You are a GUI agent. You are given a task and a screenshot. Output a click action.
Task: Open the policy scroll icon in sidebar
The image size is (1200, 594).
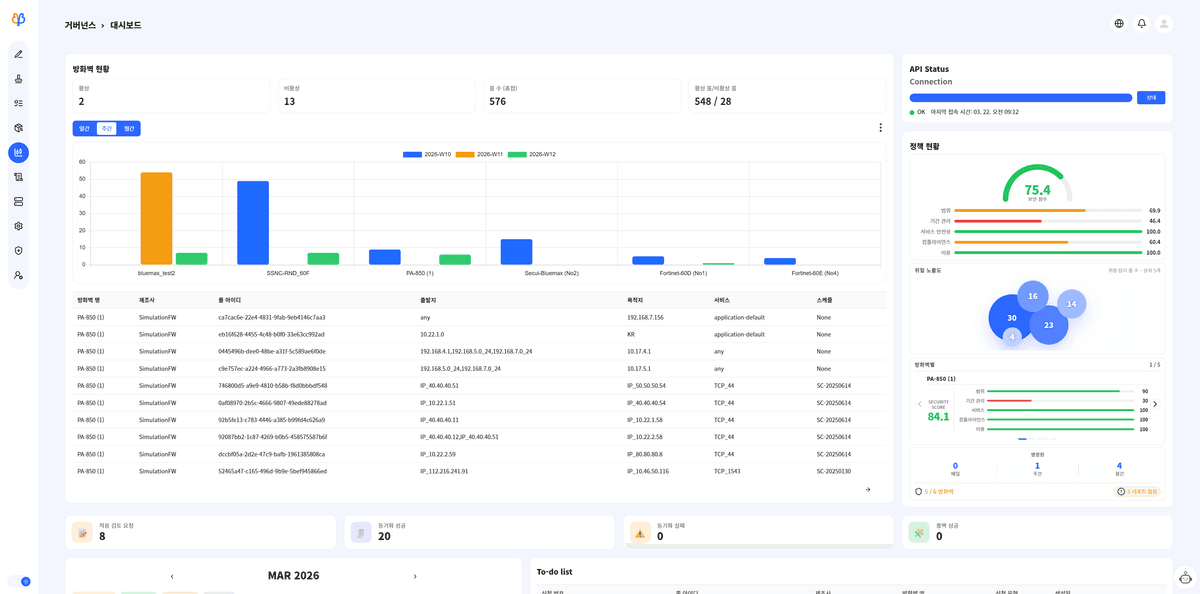18,177
